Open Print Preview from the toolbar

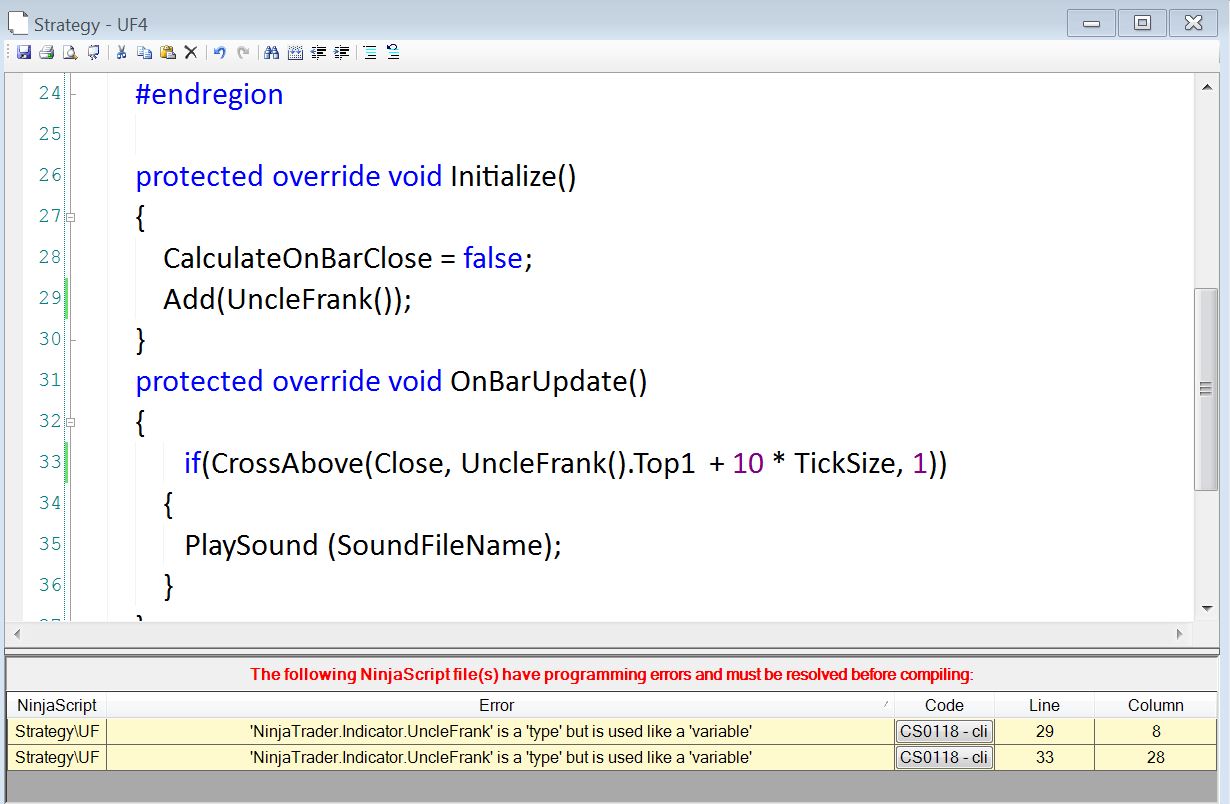(x=70, y=53)
